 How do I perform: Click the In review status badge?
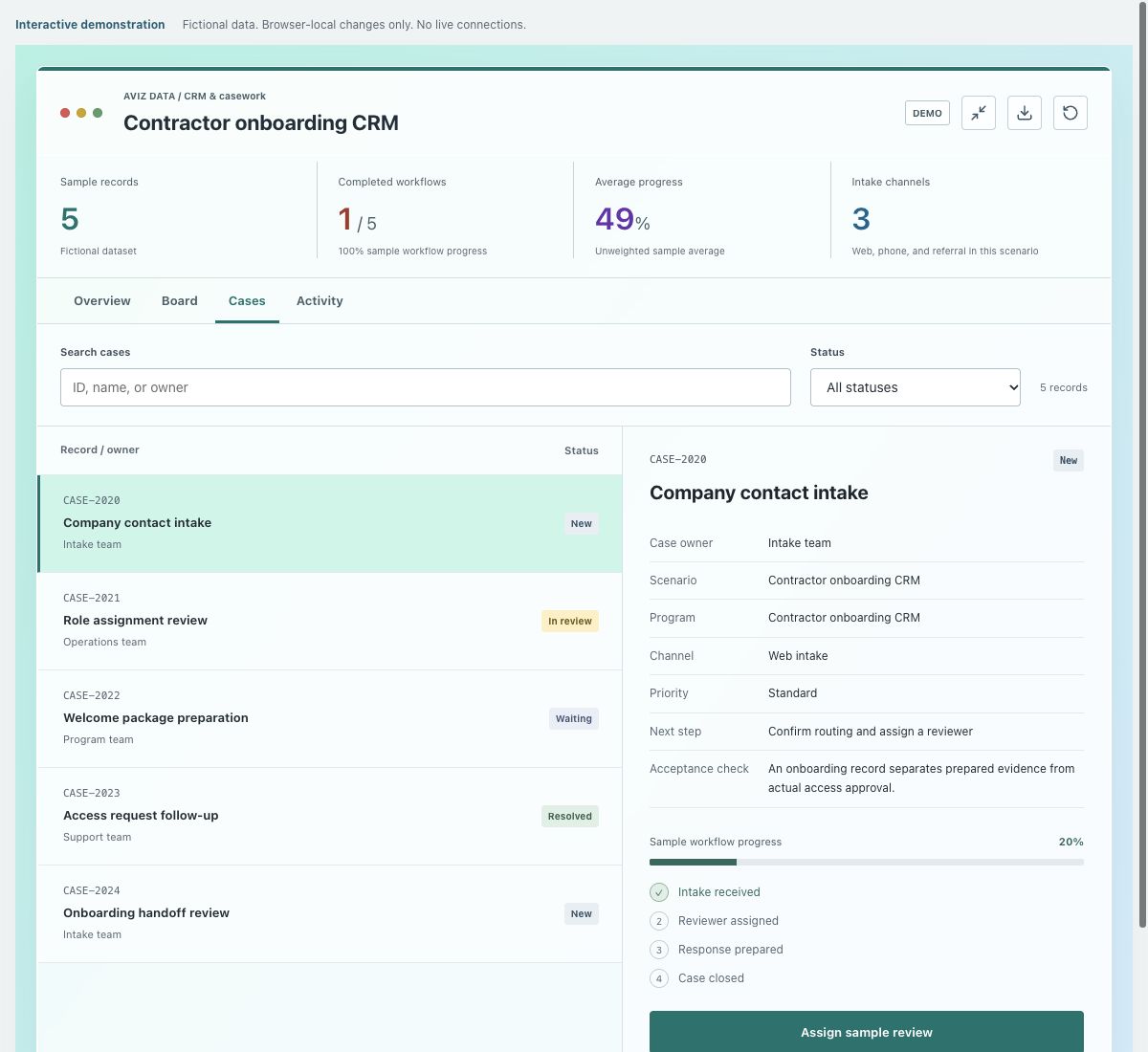570,621
